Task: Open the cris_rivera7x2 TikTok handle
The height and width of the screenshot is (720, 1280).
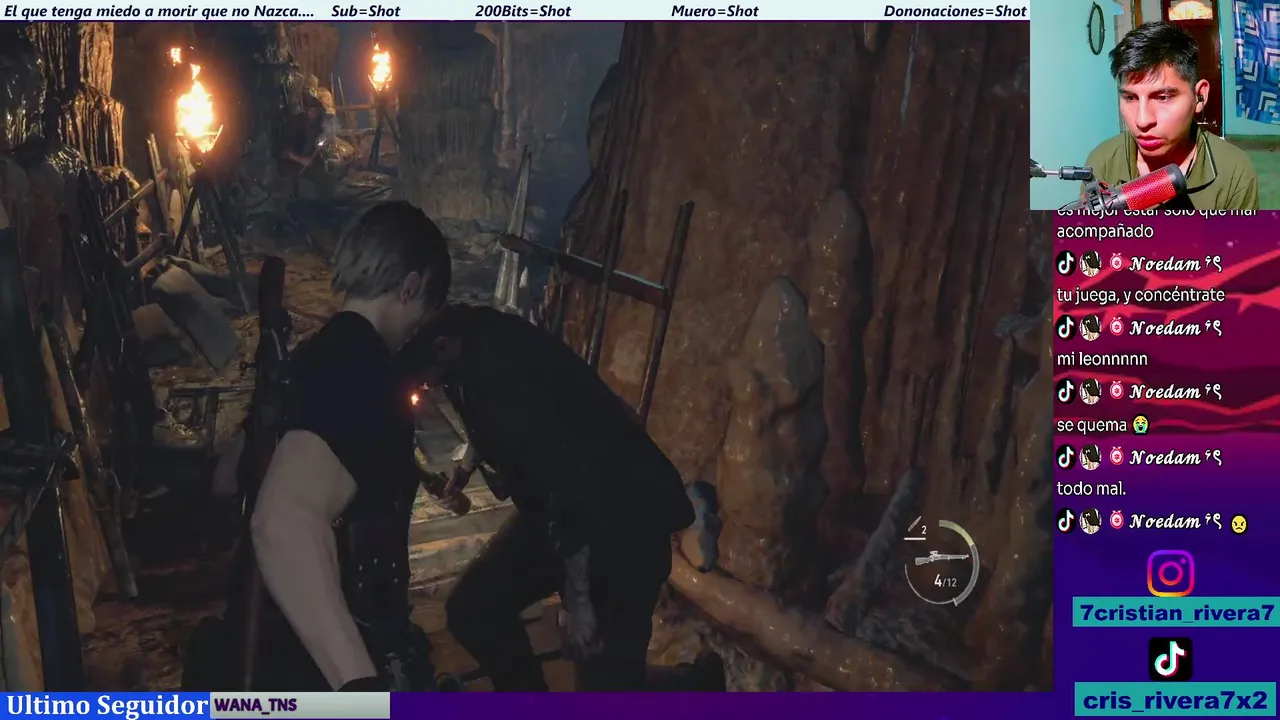Action: coord(1176,700)
